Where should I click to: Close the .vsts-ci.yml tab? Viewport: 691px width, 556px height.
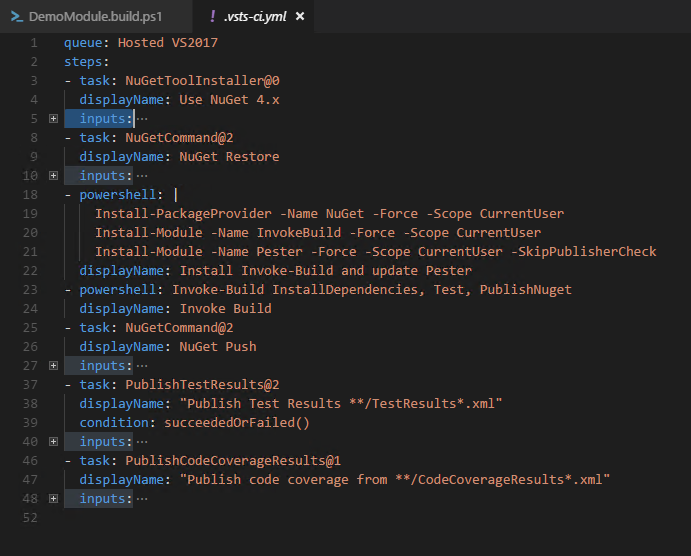click(300, 16)
